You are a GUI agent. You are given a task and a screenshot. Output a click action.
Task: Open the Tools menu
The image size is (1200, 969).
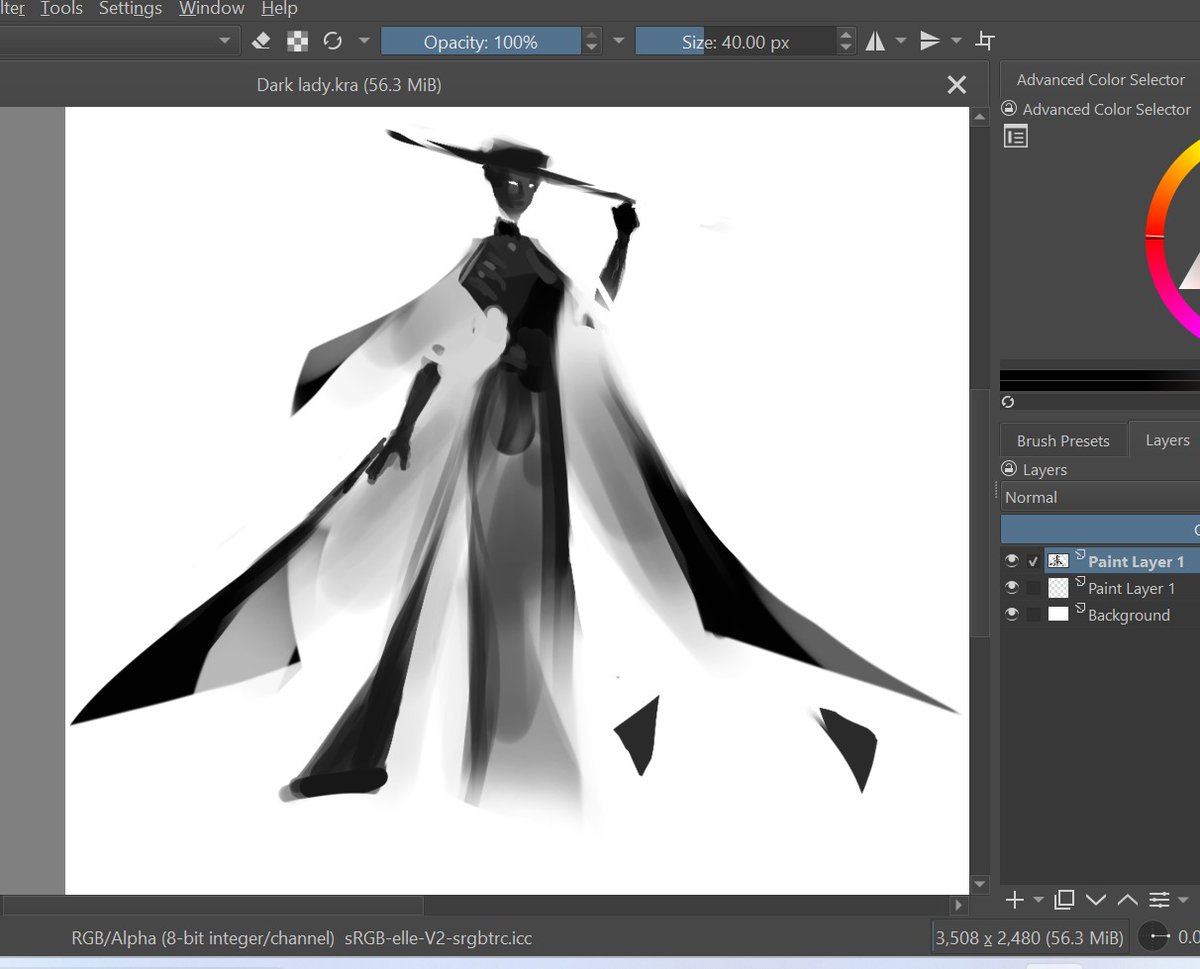(x=62, y=9)
